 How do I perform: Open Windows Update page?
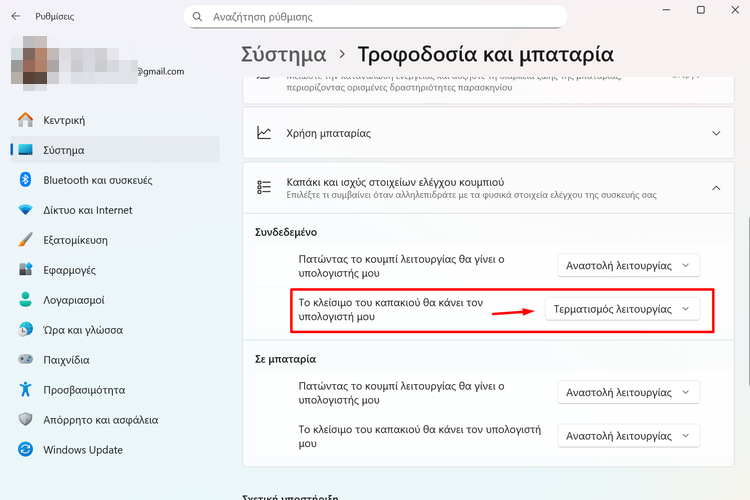pos(115,450)
